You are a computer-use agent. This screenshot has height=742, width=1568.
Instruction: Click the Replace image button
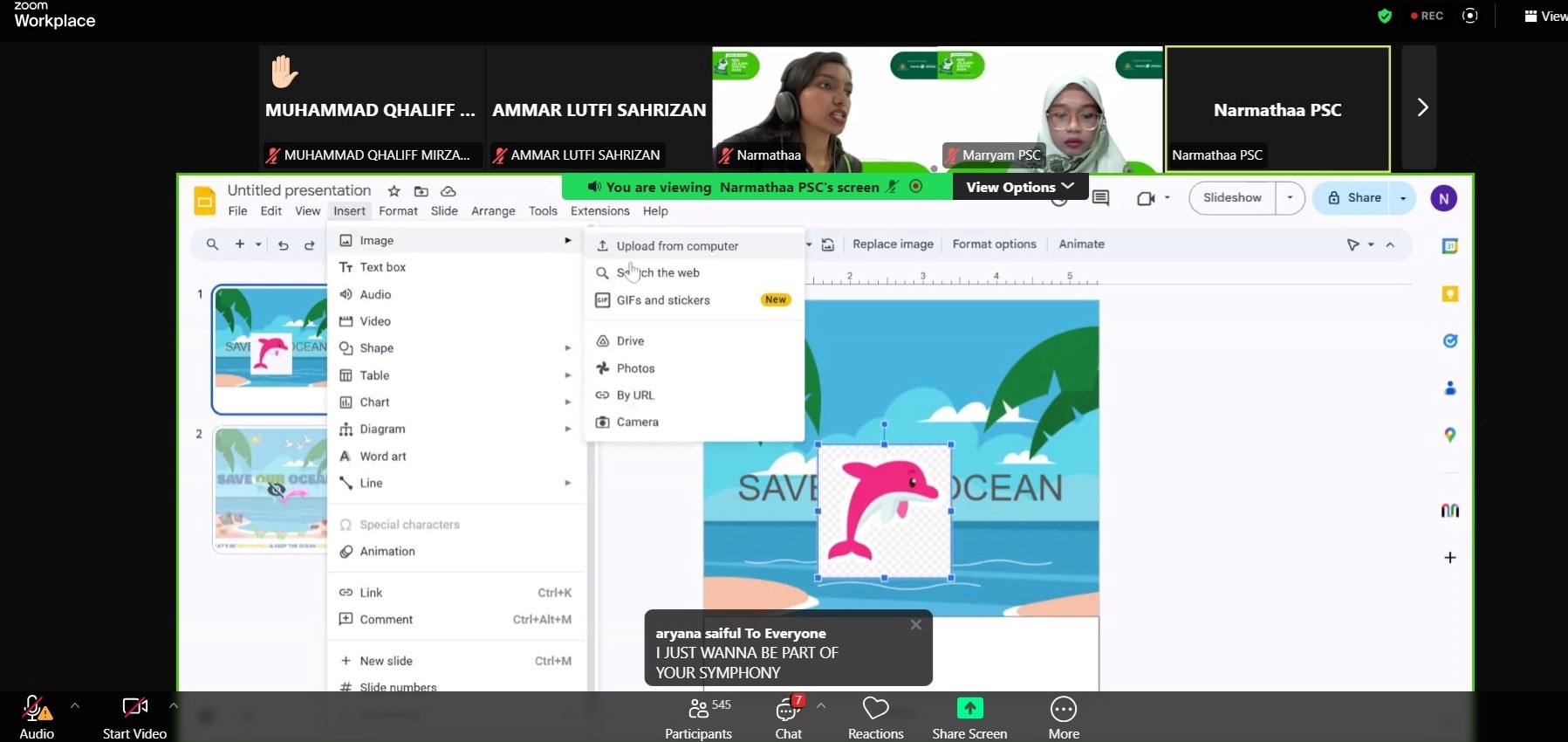(893, 244)
